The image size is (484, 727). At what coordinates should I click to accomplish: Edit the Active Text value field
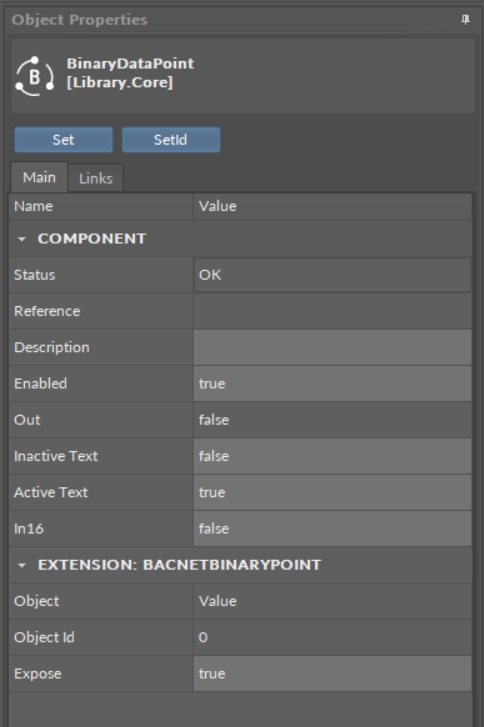click(332, 492)
